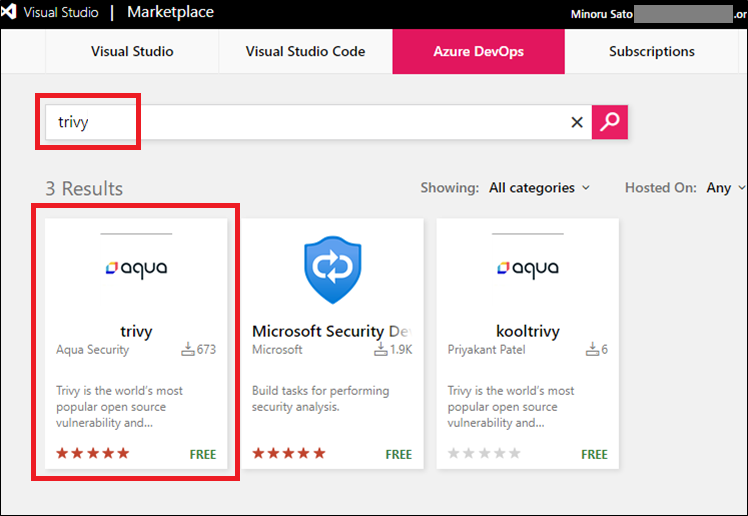Click the Priyakant Patel publisher name

[x=487, y=350]
